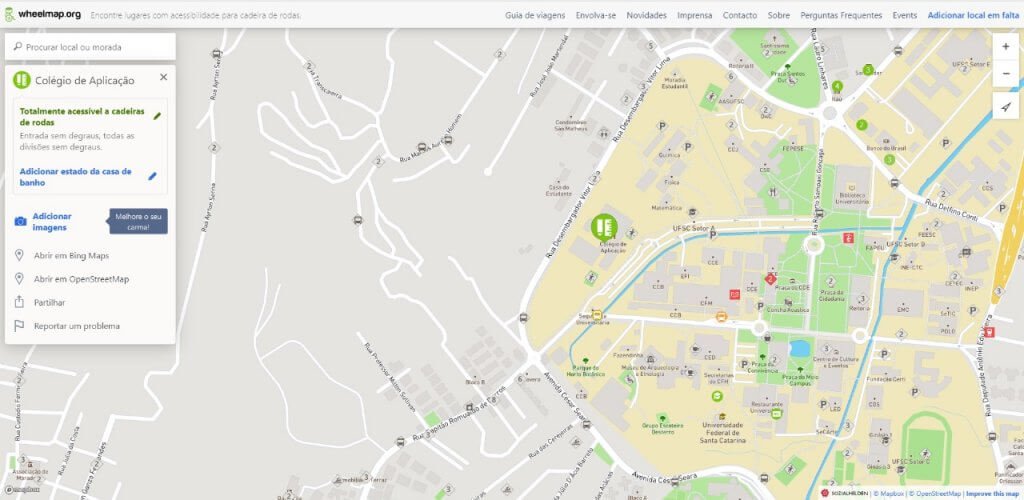Open the Imprensa page

(694, 15)
